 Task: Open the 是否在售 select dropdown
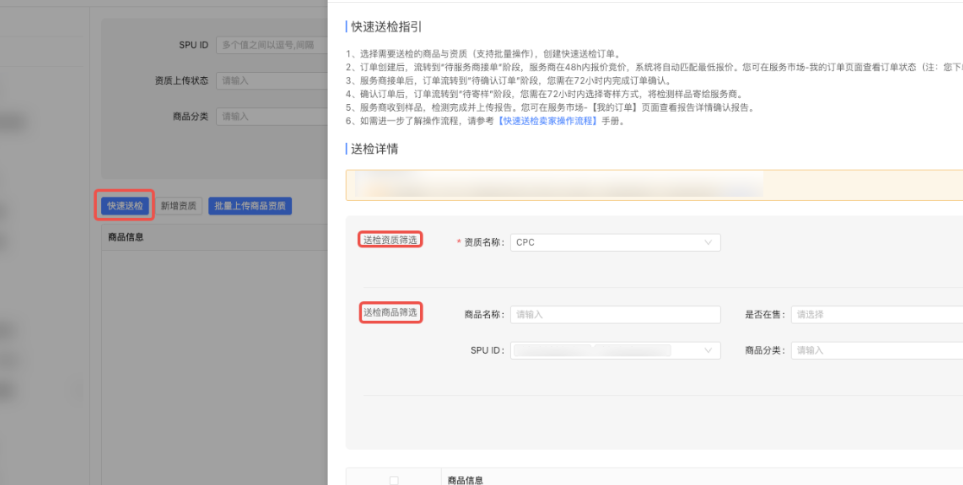click(x=877, y=315)
